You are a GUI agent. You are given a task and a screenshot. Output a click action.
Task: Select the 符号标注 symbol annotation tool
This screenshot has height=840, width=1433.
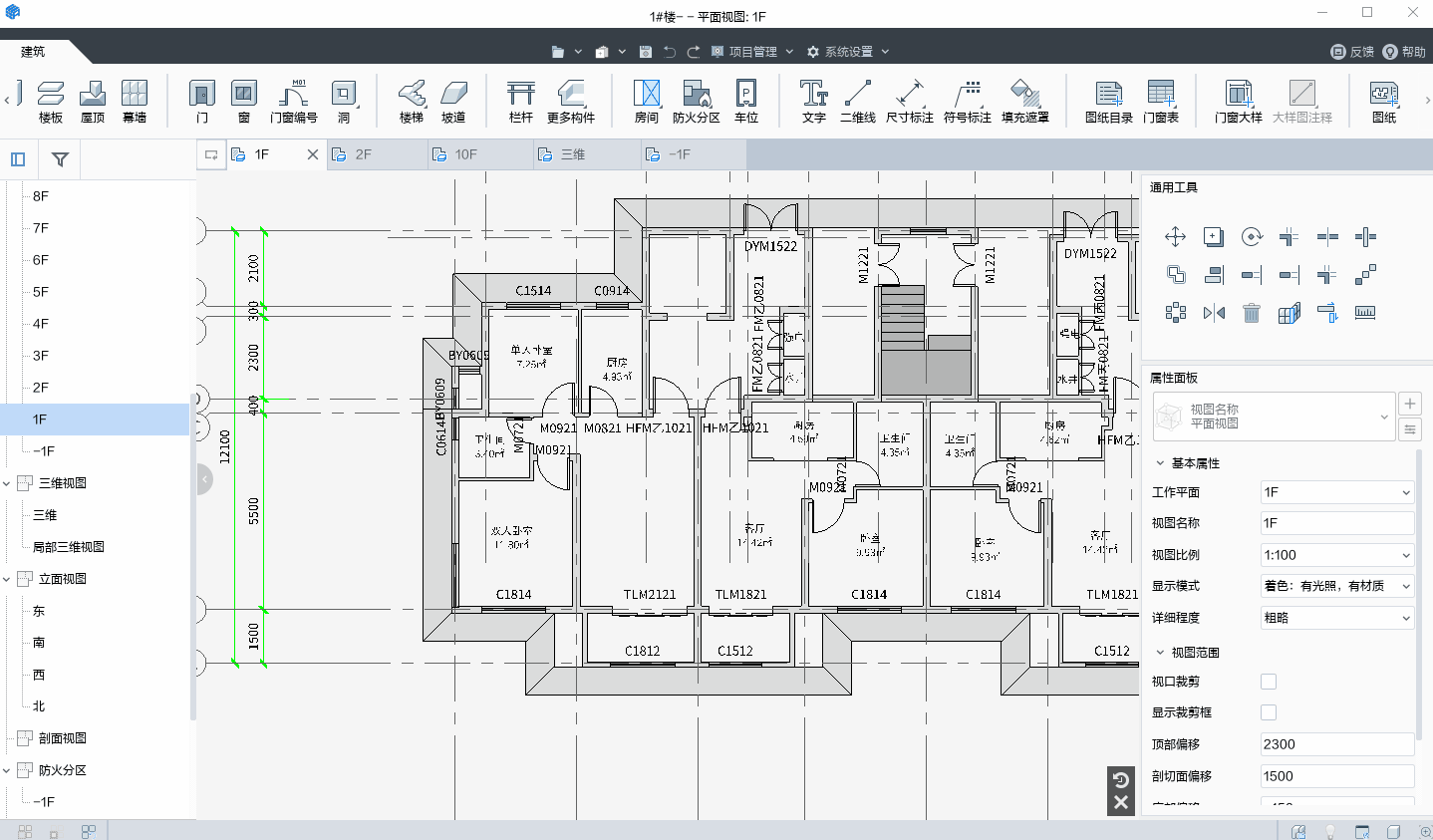tap(968, 103)
